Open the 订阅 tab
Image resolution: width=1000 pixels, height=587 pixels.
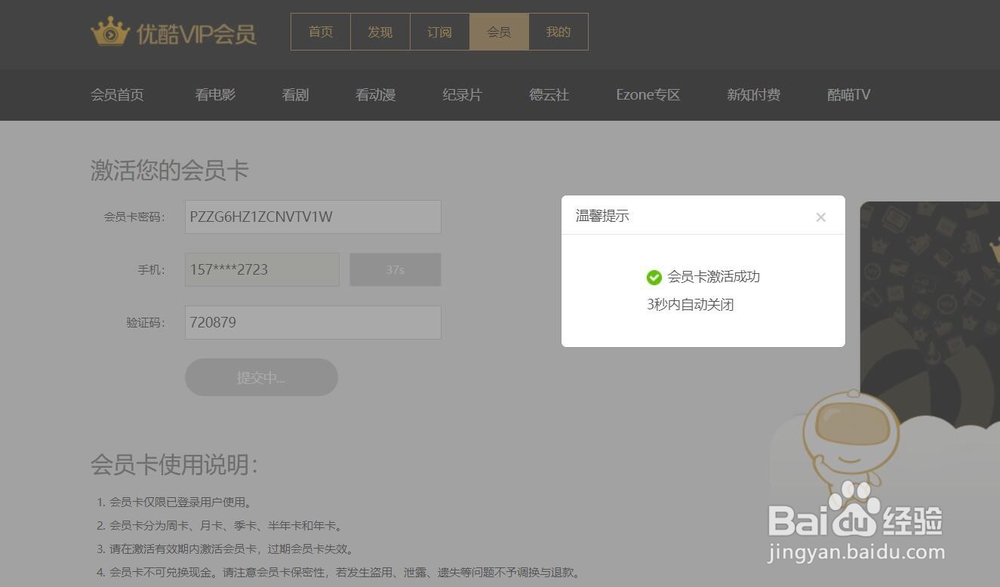pyautogui.click(x=439, y=32)
